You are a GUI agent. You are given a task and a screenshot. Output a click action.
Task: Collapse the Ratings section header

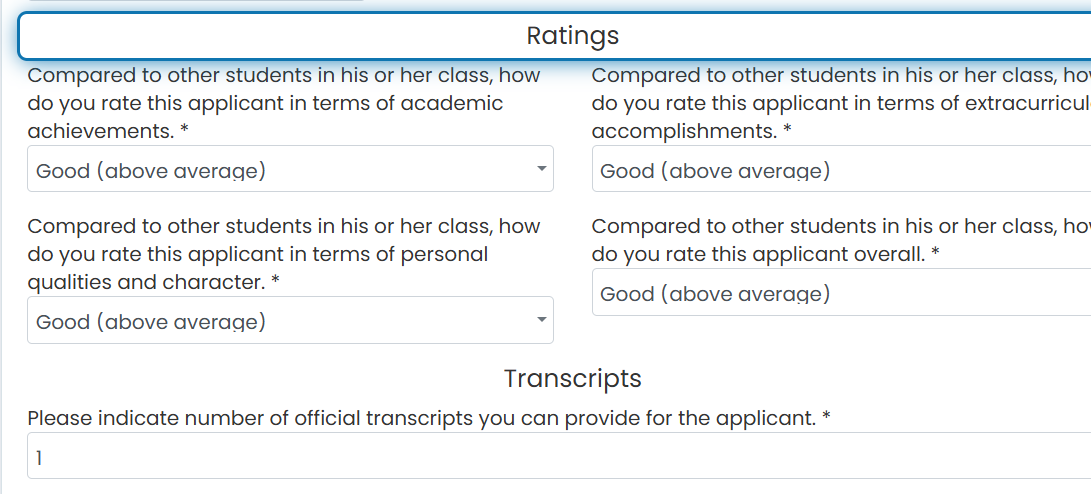tap(555, 35)
